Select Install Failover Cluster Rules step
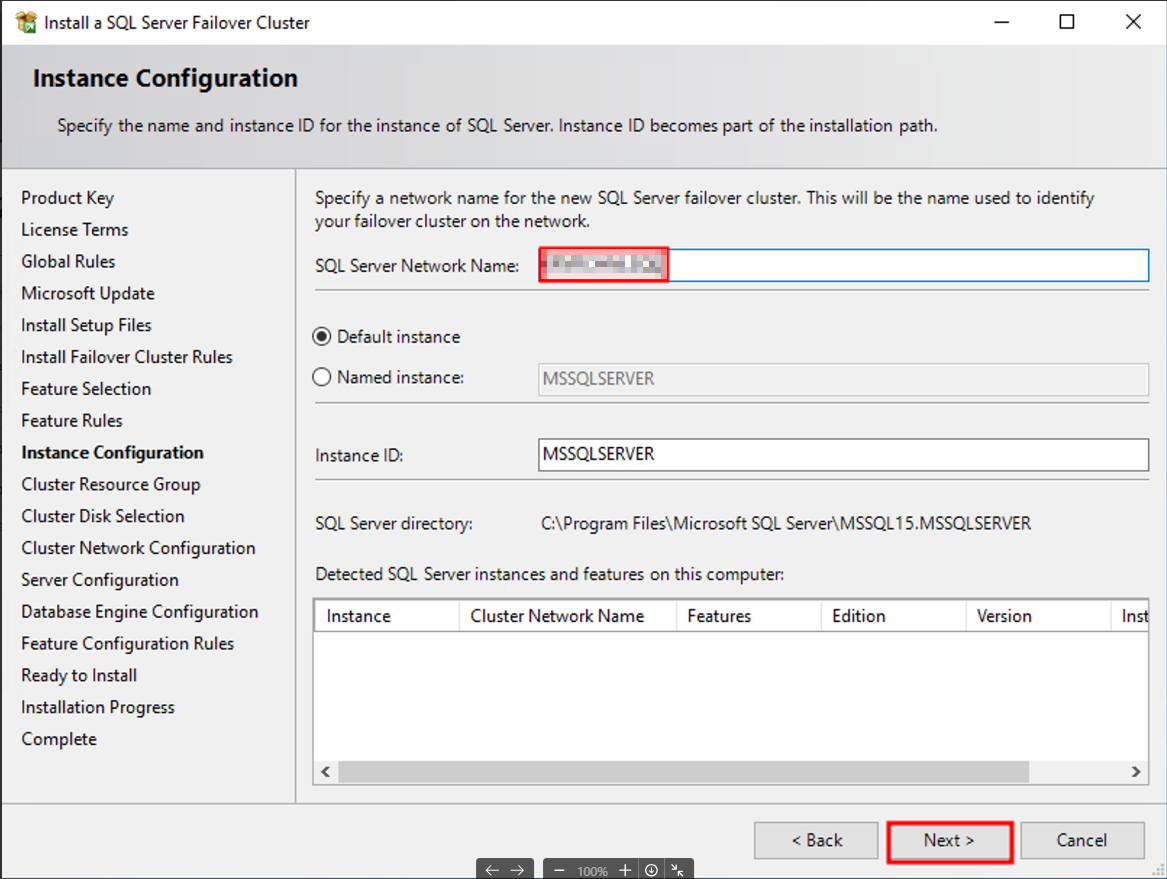Screen dimensions: 1167x879 pos(127,357)
